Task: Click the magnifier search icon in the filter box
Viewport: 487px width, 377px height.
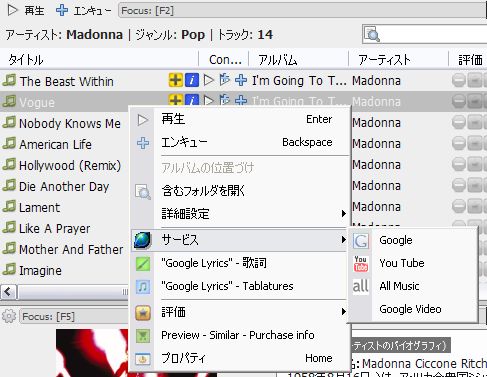Action: (372, 34)
